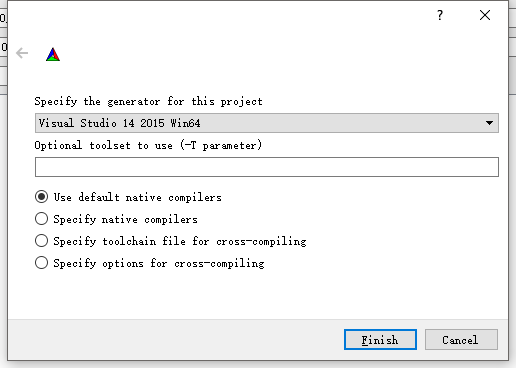Select Use default native compilers radio circle
Screen dimensions: 516x368
pyautogui.click(x=41, y=197)
